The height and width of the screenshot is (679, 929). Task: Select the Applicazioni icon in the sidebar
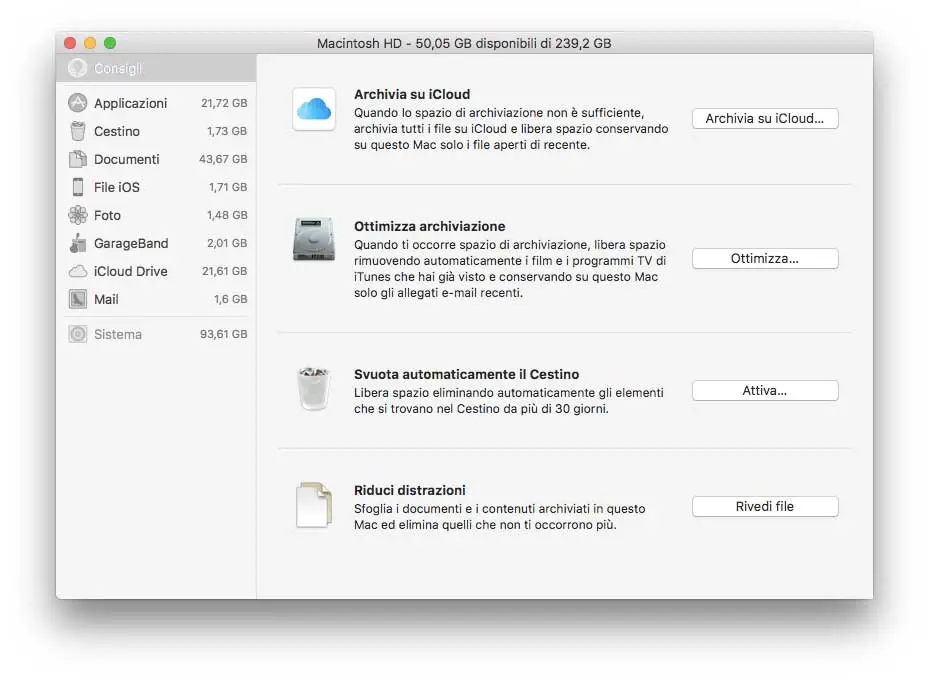(77, 103)
